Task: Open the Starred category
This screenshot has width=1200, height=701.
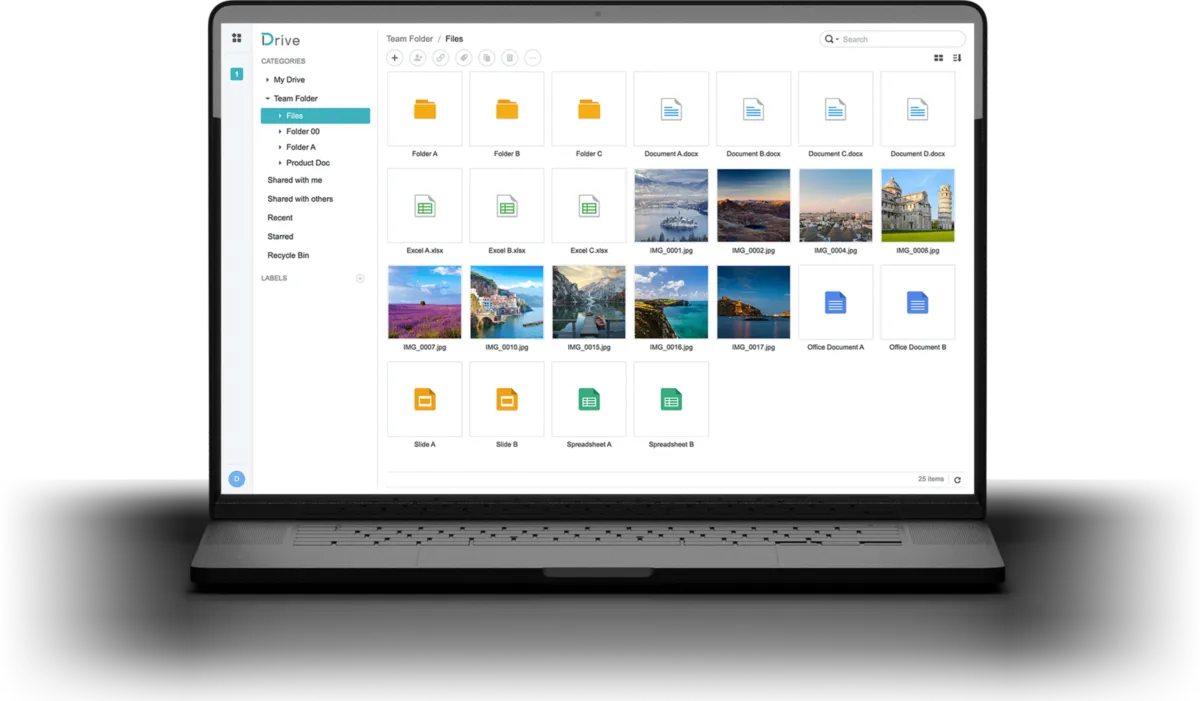Action: click(280, 236)
